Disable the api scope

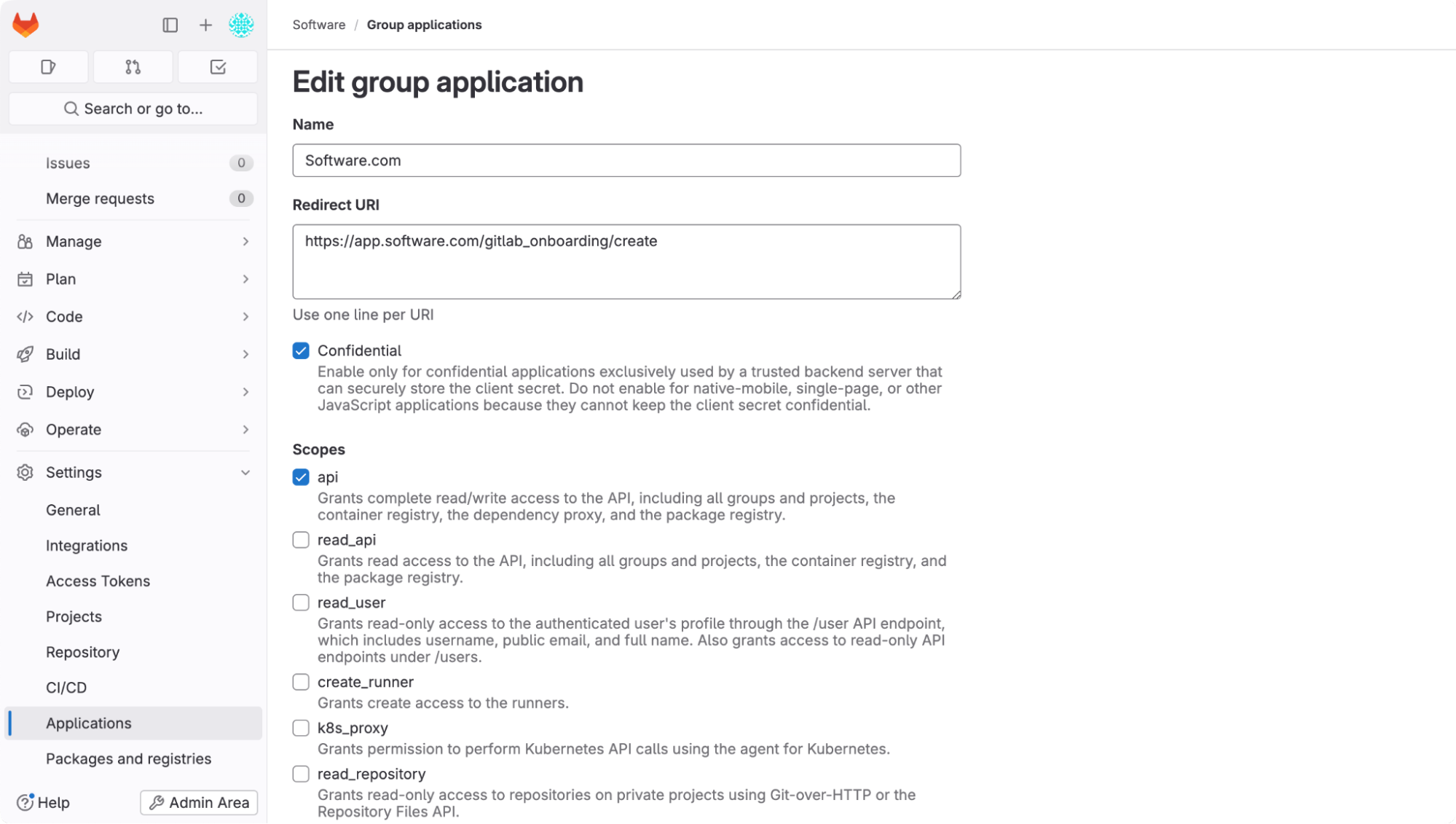pos(300,477)
